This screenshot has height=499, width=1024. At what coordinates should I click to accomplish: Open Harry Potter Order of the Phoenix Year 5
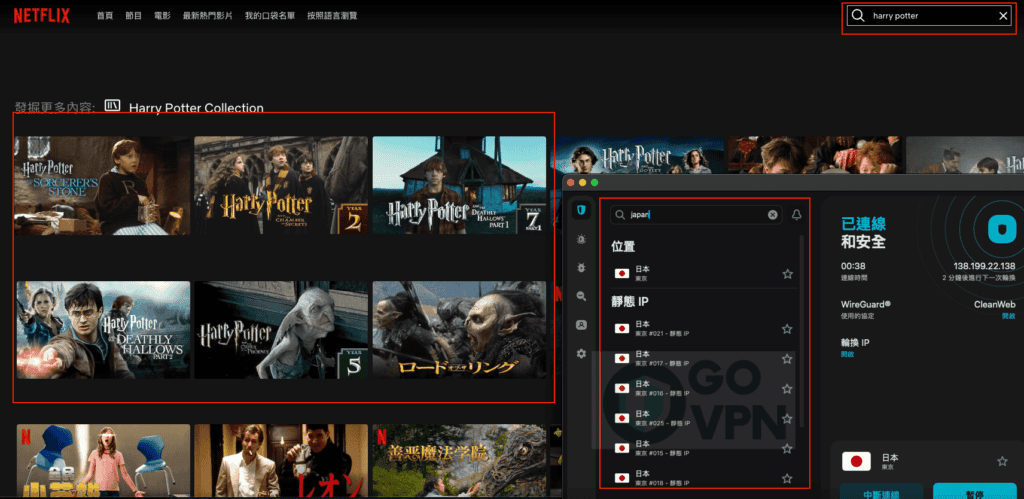tap(281, 330)
